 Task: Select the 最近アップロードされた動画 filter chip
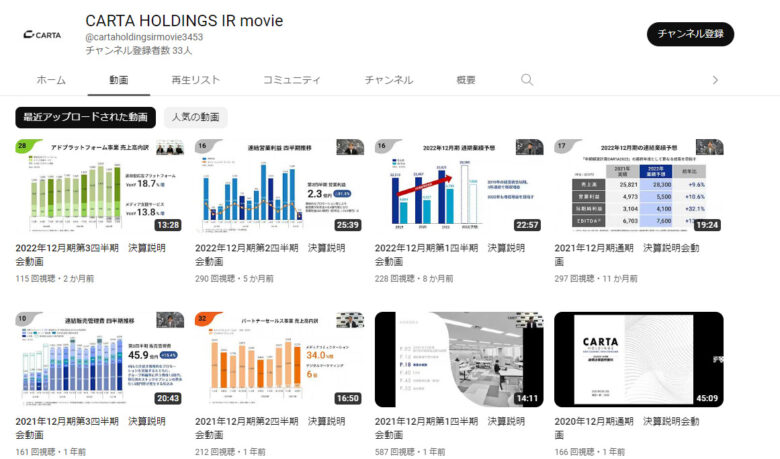86,117
